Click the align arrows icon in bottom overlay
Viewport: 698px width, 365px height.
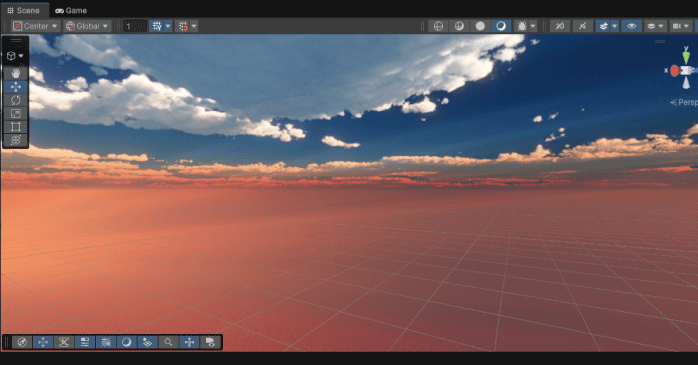click(x=189, y=342)
